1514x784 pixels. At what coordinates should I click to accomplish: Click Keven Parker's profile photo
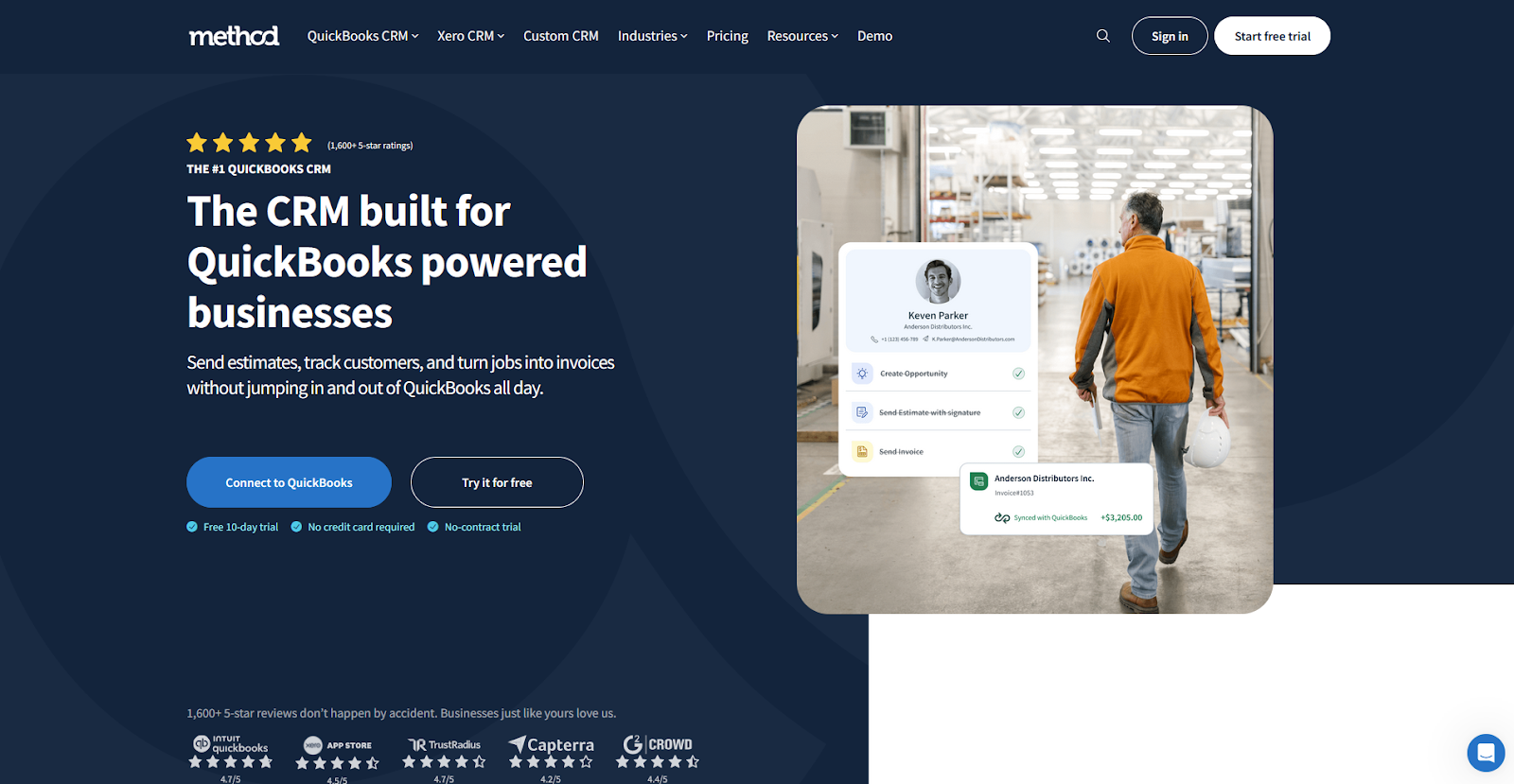(x=938, y=281)
